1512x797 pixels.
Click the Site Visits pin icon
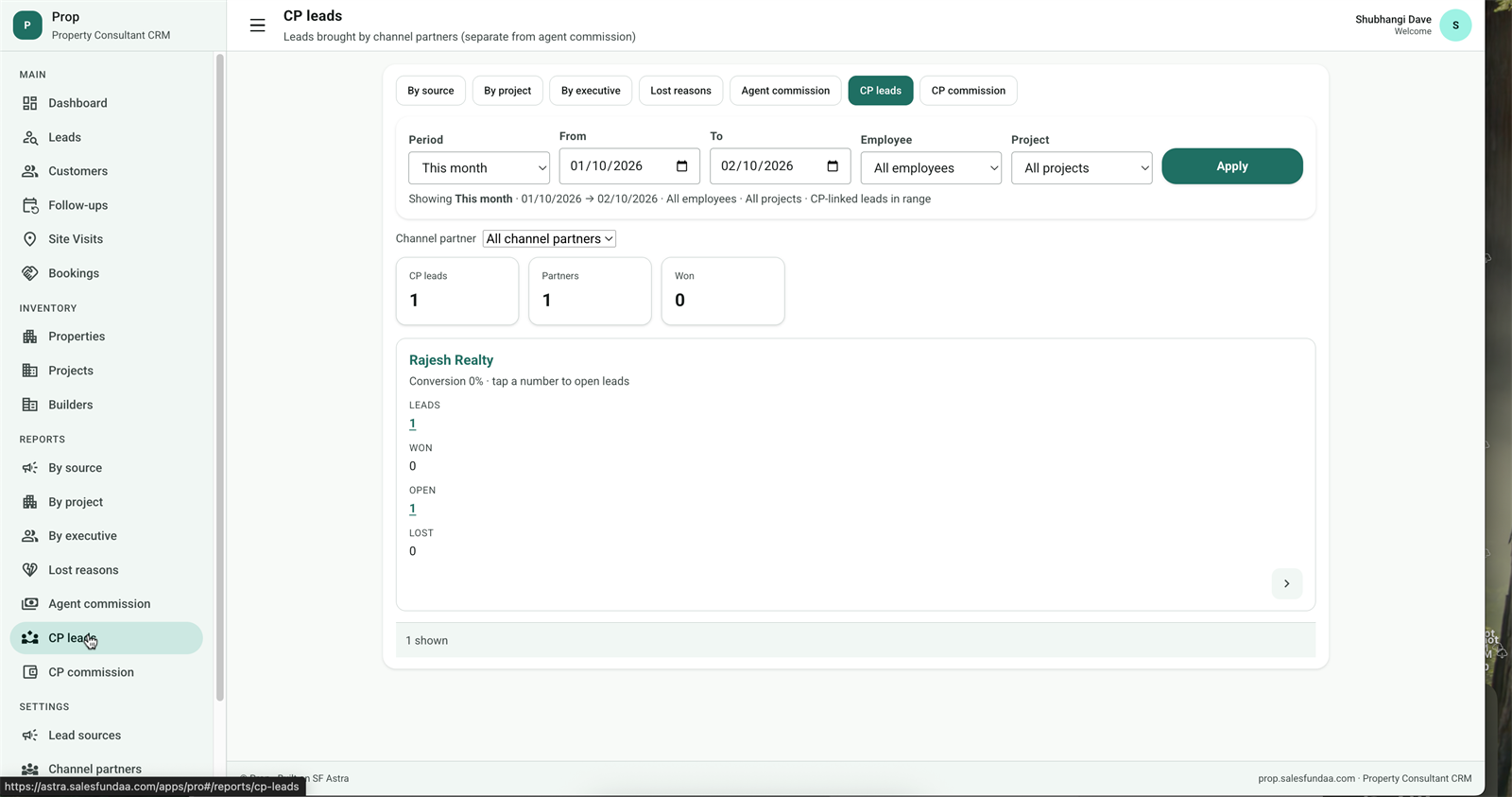coord(30,239)
